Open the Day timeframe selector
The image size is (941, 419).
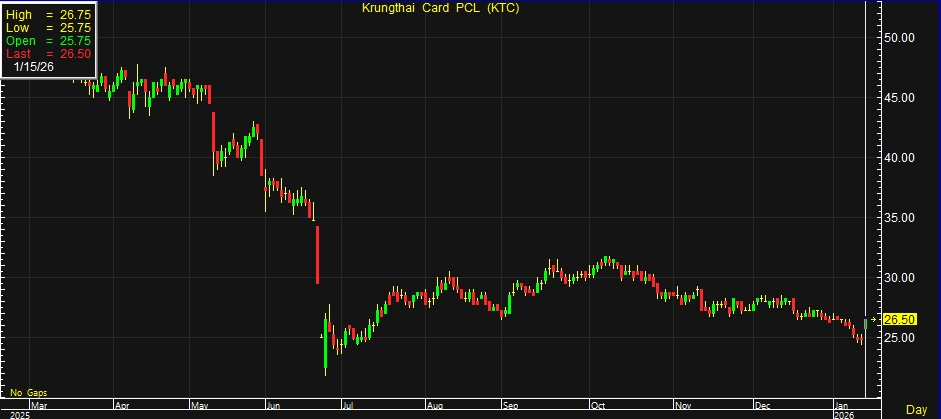click(x=916, y=410)
